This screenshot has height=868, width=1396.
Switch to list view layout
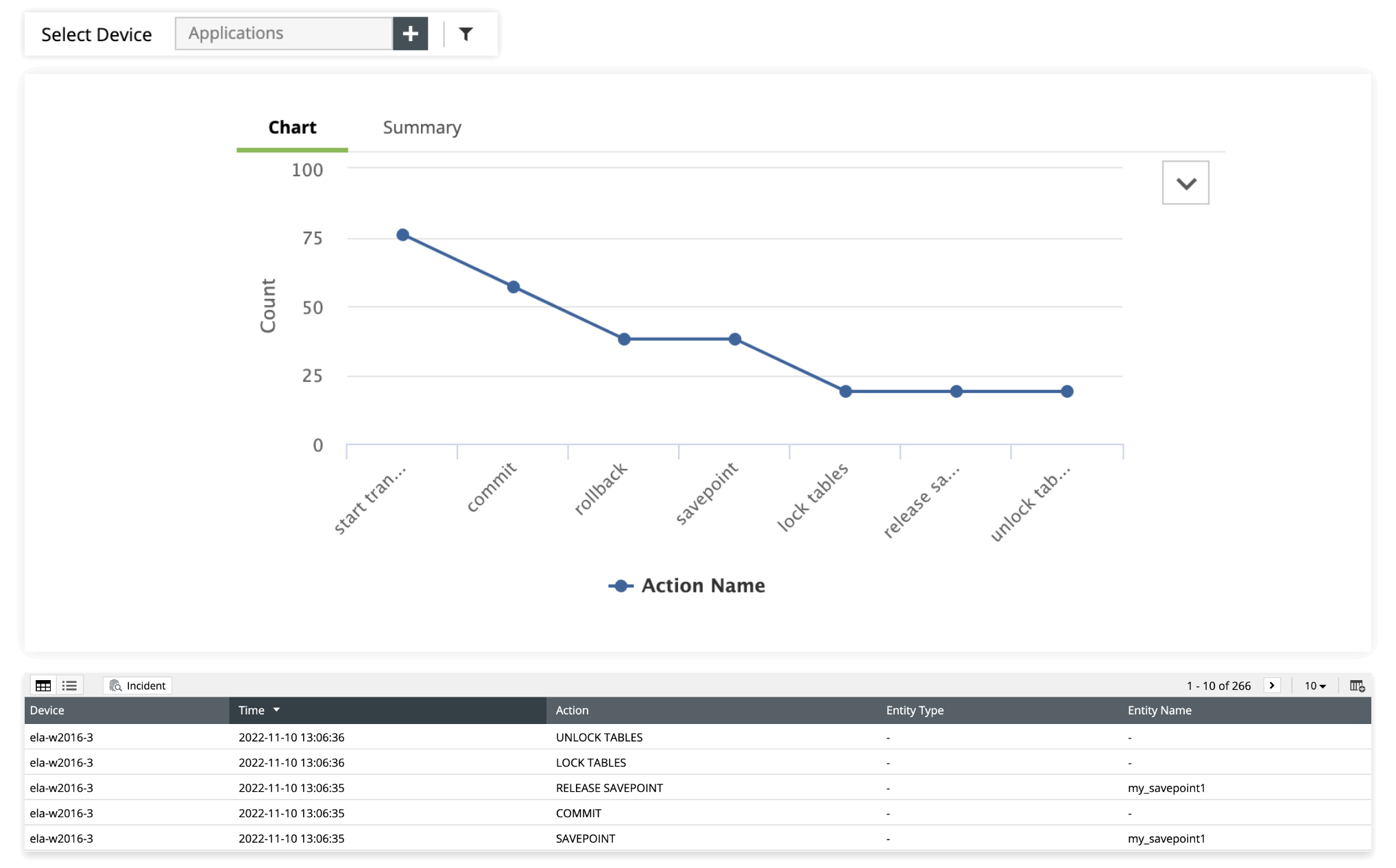coord(69,686)
